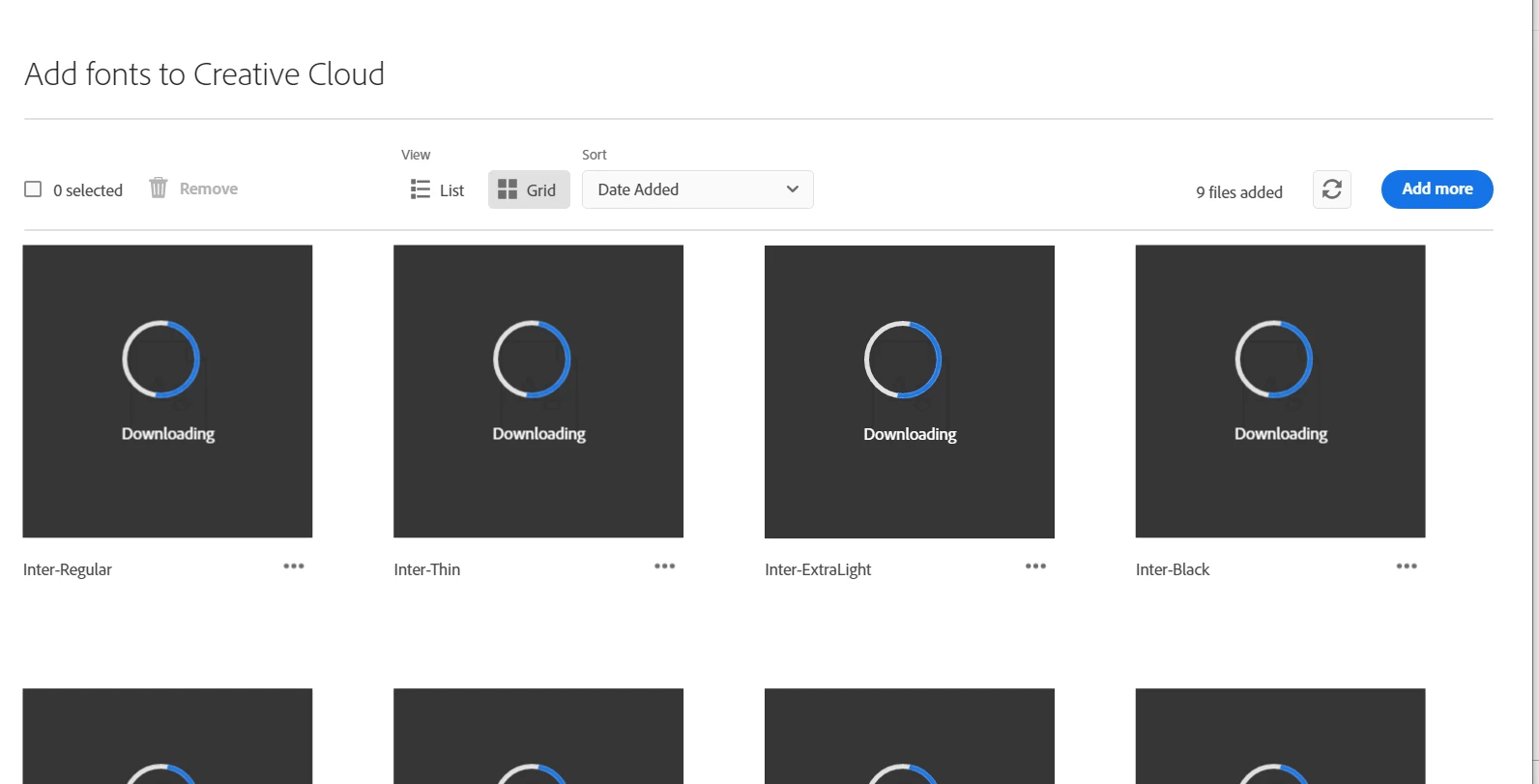Select the Inter-Regular font thumbnail
The height and width of the screenshot is (784, 1539).
167,392
